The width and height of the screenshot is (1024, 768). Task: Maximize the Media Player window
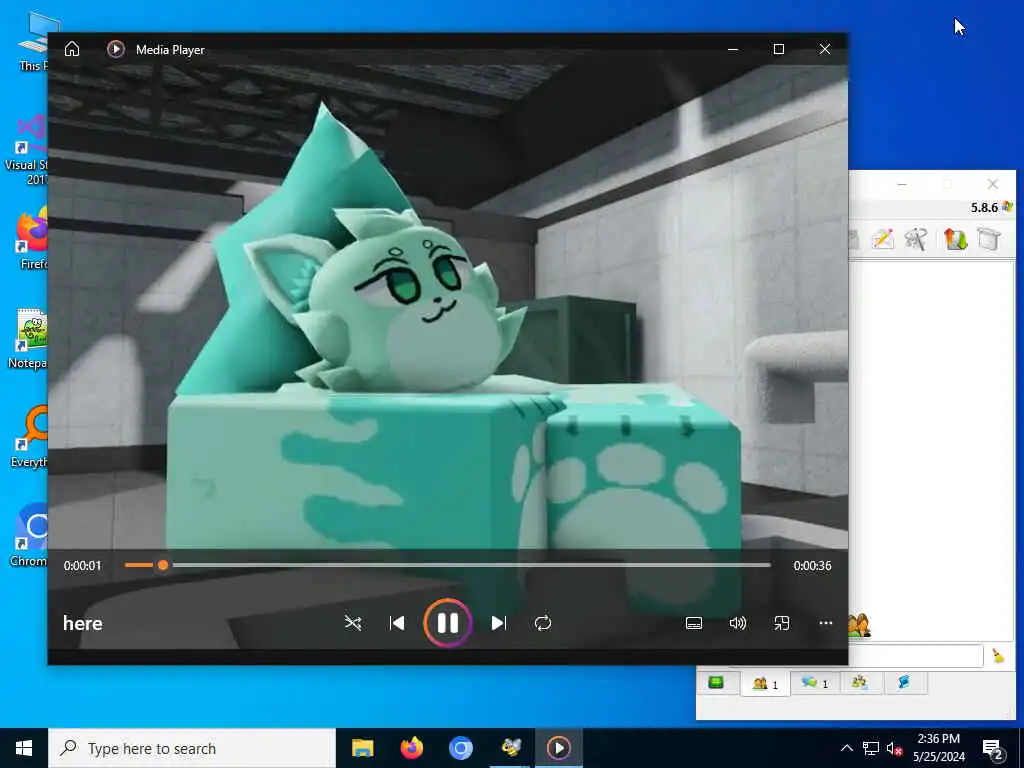pyautogui.click(x=778, y=49)
